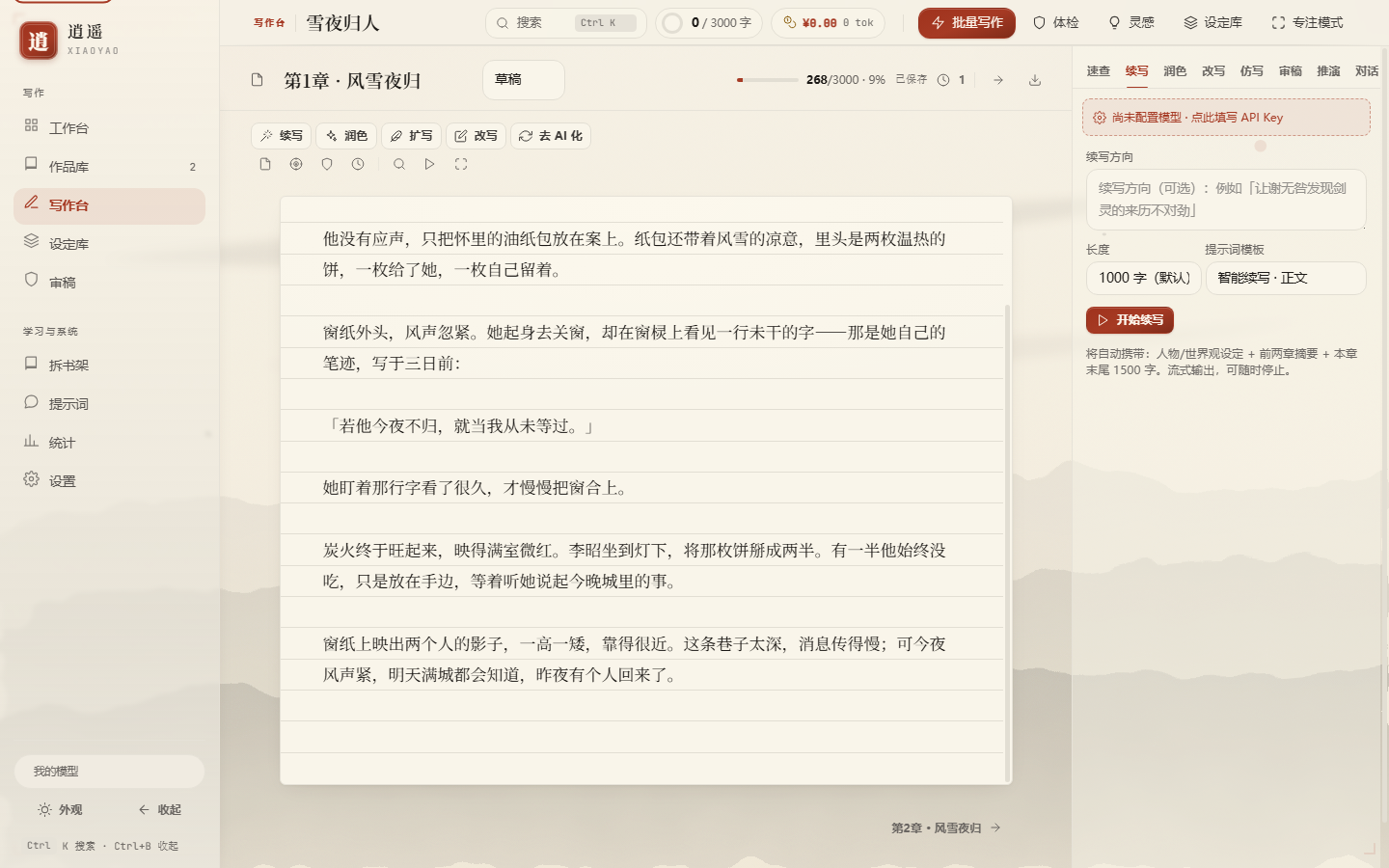Click the target circle icon in the editor toolbar
The image size is (1389, 868).
click(296, 164)
